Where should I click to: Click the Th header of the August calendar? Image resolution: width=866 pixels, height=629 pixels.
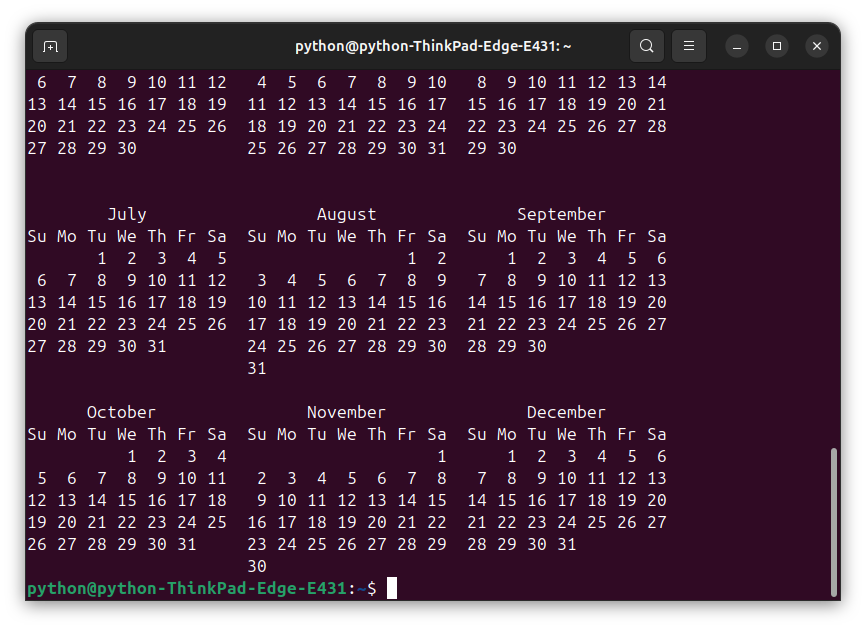pyautogui.click(x=377, y=236)
